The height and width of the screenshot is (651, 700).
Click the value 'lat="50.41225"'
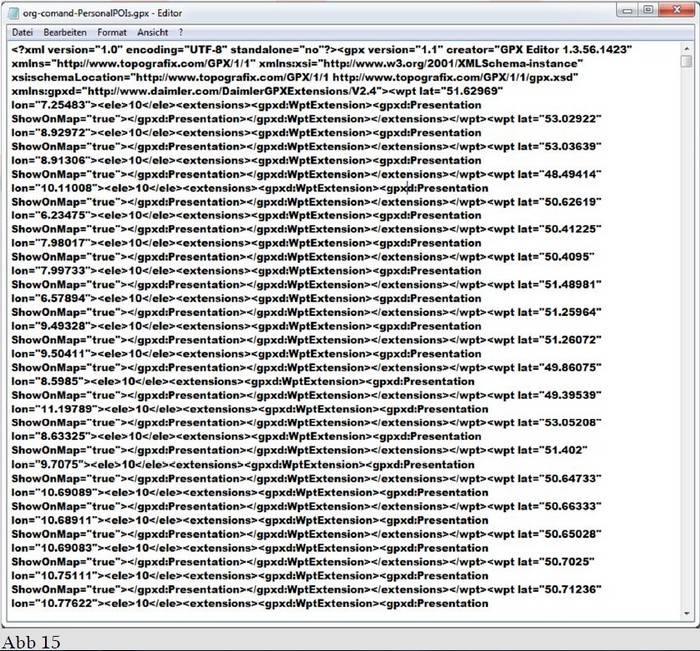(x=559, y=229)
